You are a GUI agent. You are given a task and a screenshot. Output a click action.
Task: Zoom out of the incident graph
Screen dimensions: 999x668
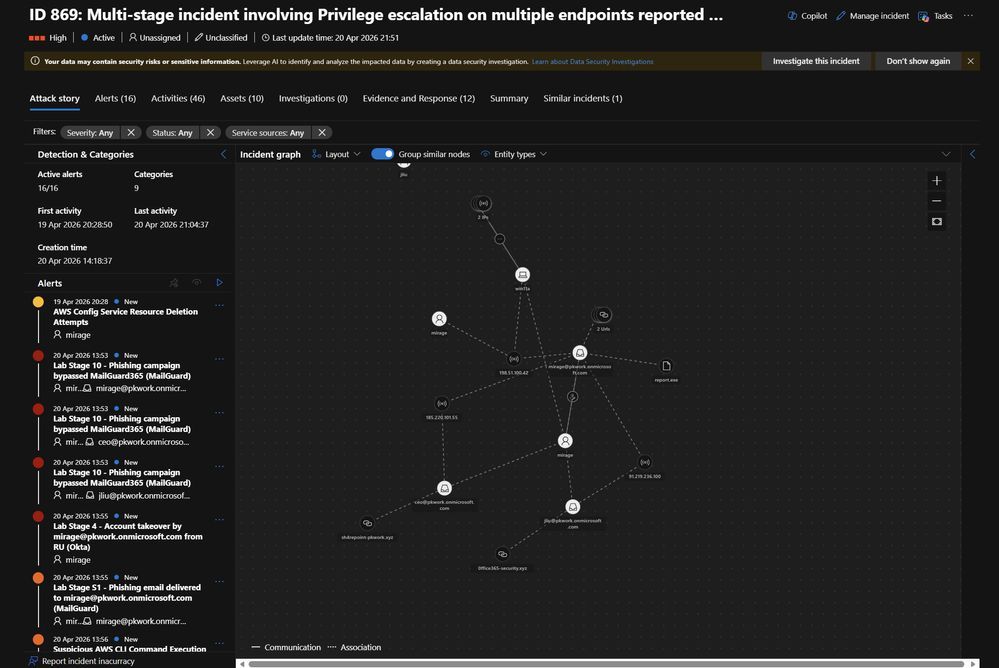click(937, 201)
